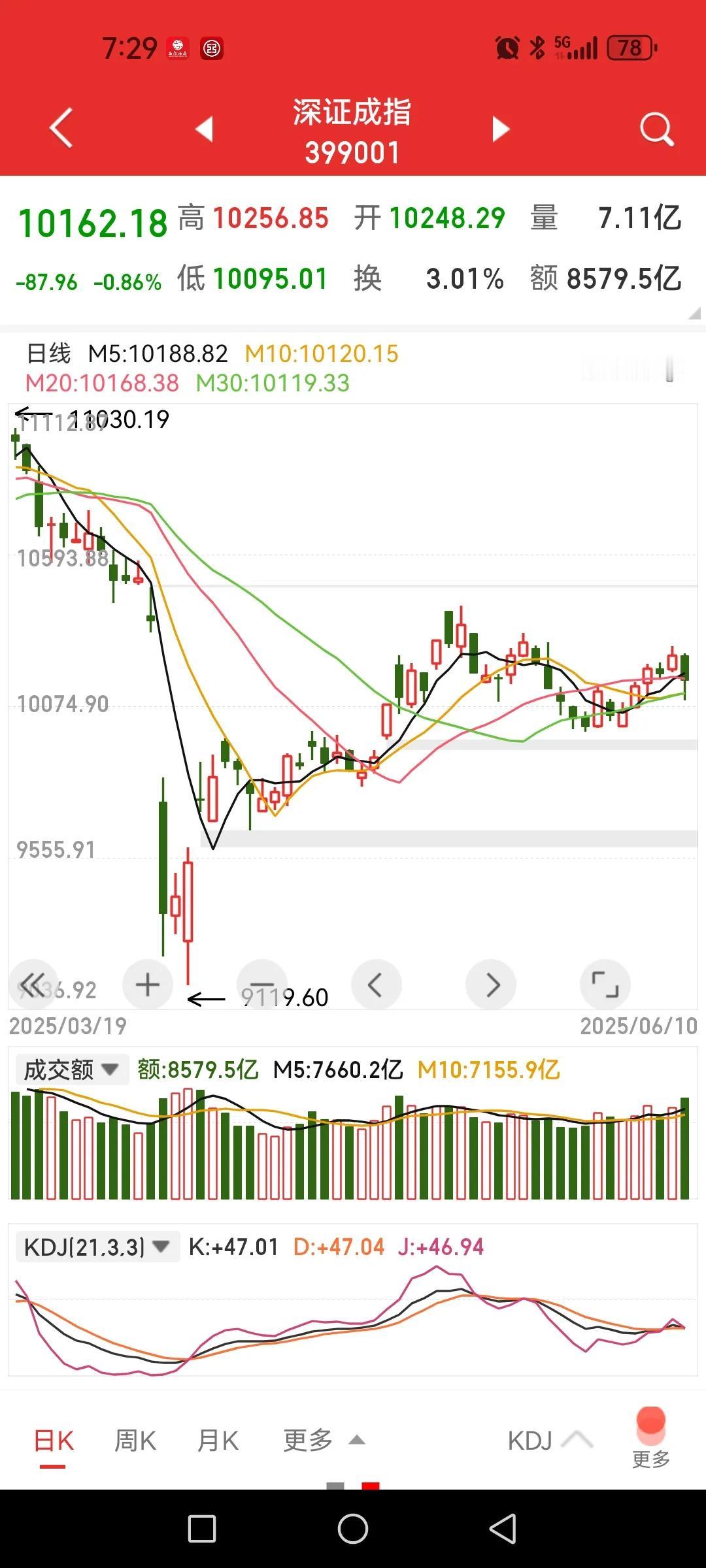Tap the high value 10256.85
This screenshot has width=706, height=1568.
click(x=271, y=218)
